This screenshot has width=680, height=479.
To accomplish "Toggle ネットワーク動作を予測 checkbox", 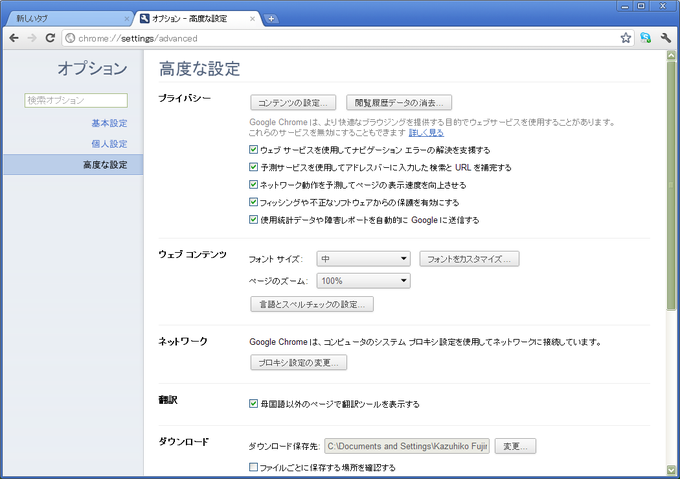I will 254,185.
